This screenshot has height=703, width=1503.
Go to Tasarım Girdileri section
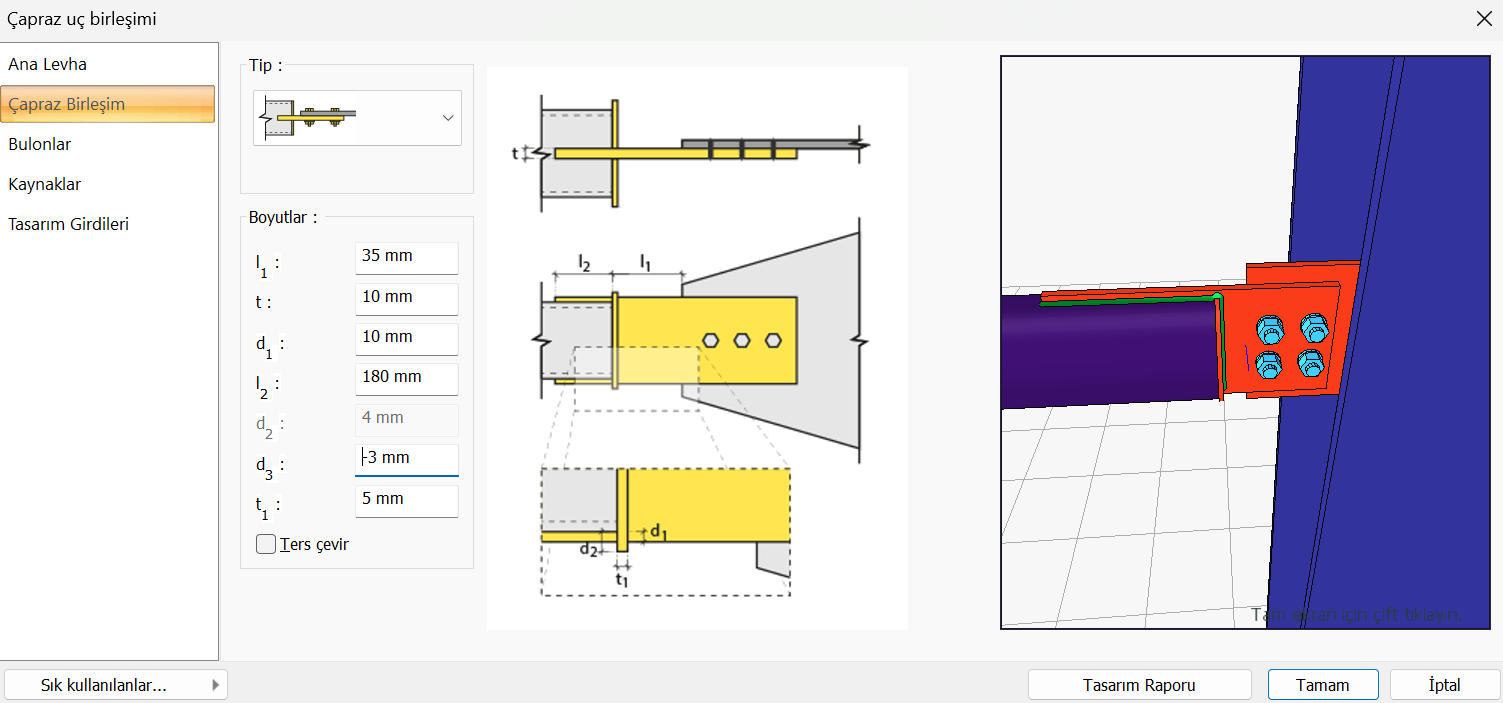(68, 224)
